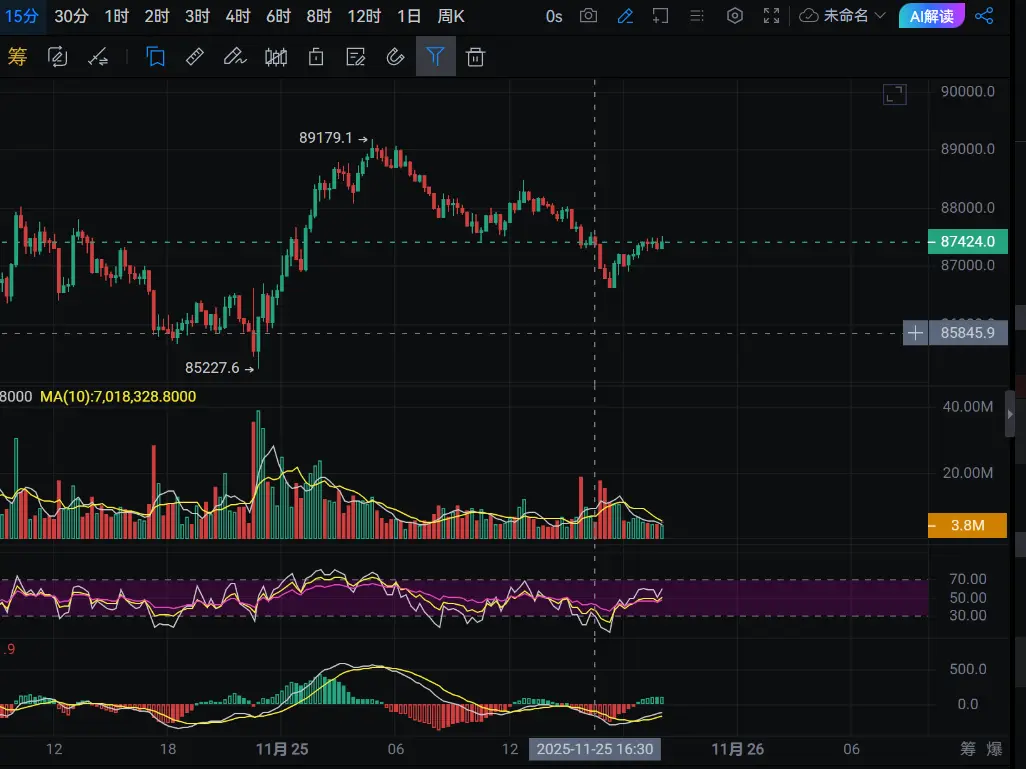
Task: Delete drawings with trash icon
Action: click(x=476, y=58)
